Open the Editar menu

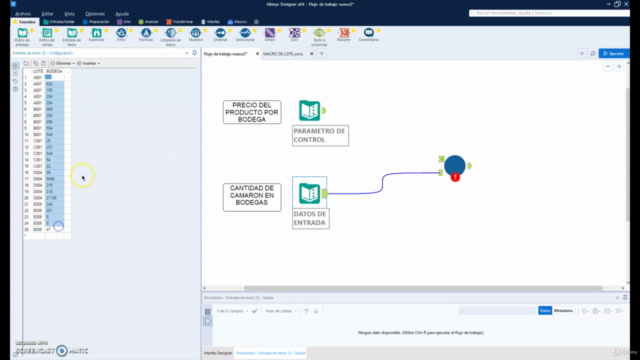[47, 14]
